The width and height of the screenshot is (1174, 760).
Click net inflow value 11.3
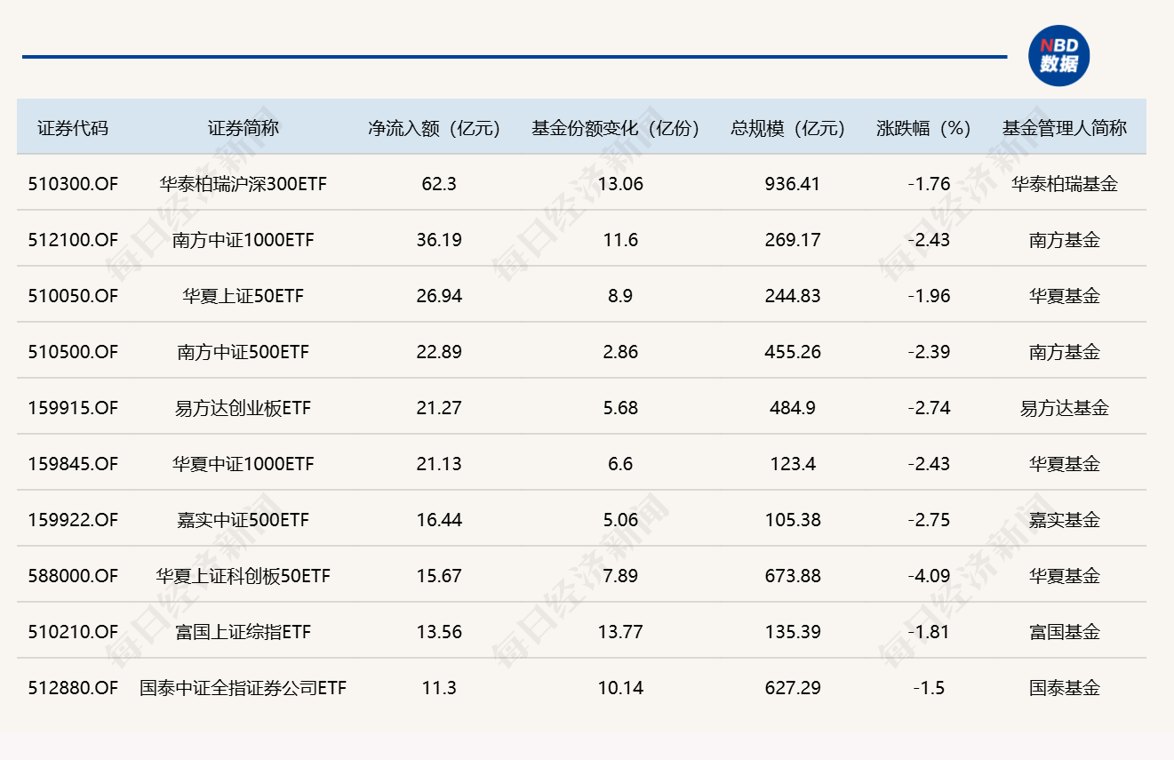[x=439, y=687]
